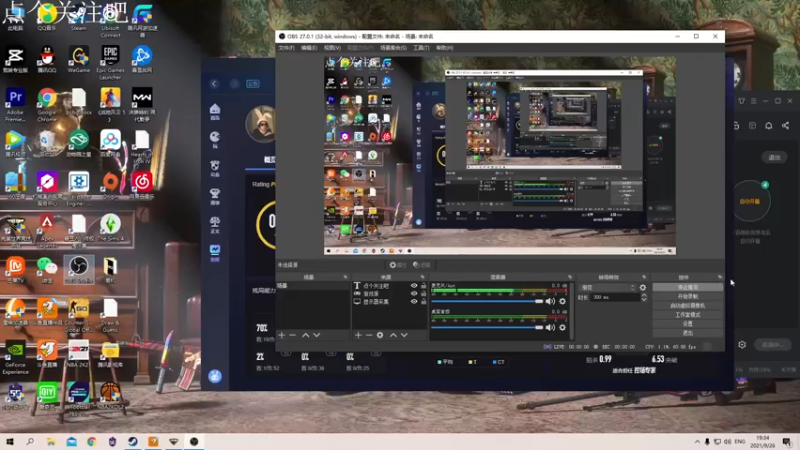The height and width of the screenshot is (450, 800).
Task: Open source Filters button above docks
Action: pyautogui.click(x=421, y=265)
